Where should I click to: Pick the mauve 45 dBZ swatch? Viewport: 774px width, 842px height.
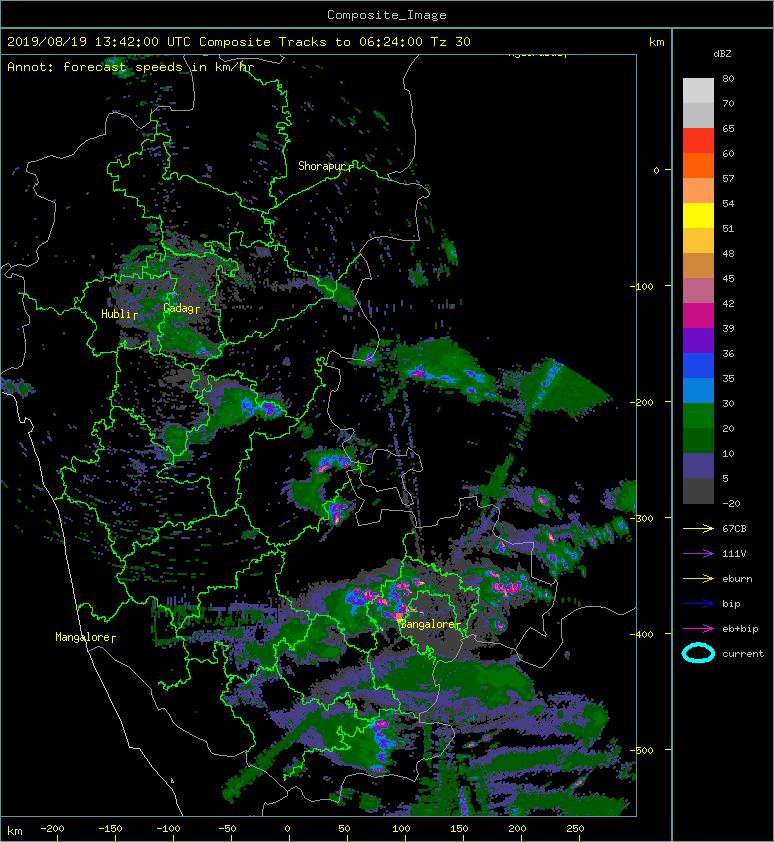(x=698, y=291)
